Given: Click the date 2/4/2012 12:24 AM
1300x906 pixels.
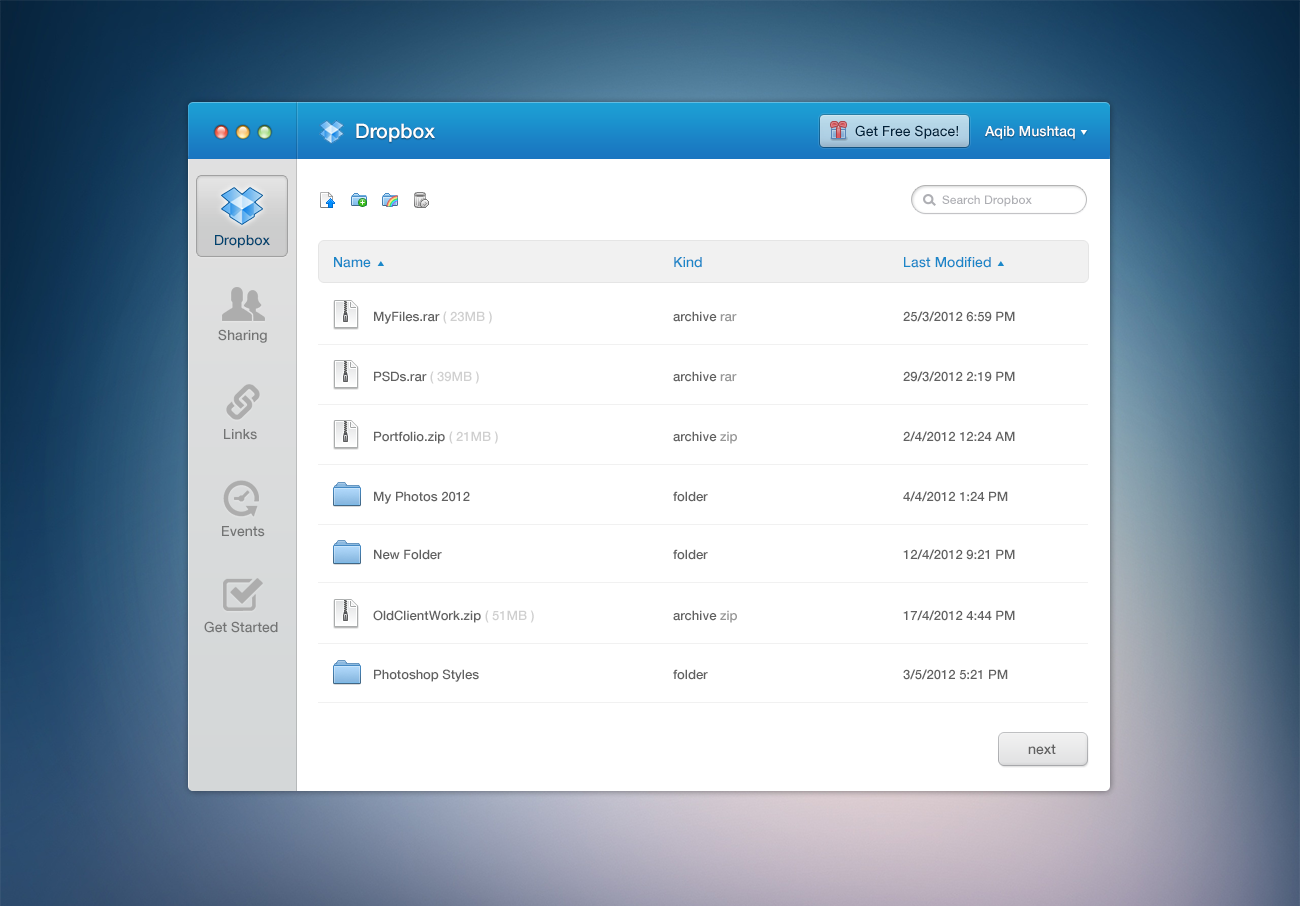Looking at the screenshot, I should 959,437.
